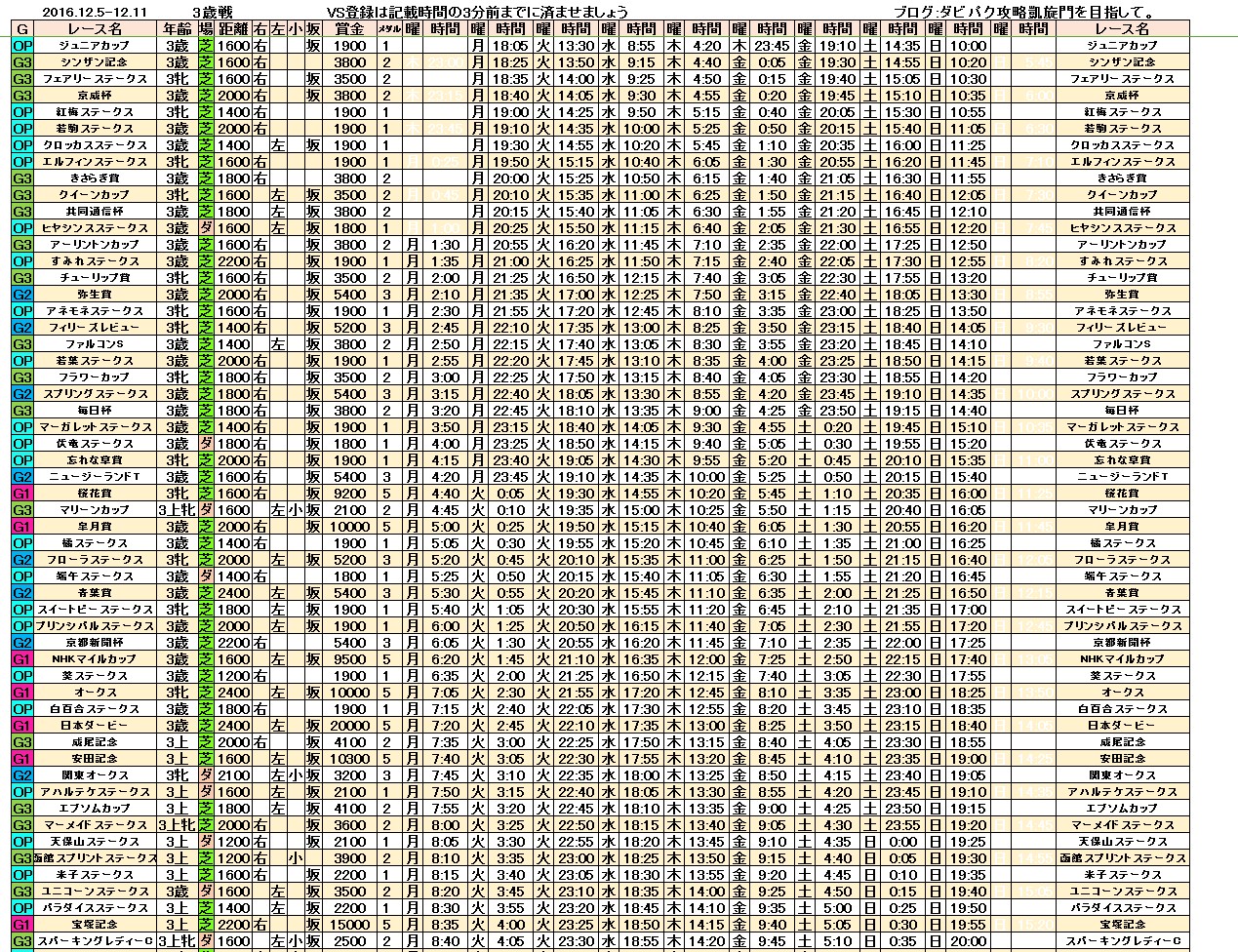Select ユニコーンステークス in the left race column
Viewport: 1238px width, 952px height.
94,892
